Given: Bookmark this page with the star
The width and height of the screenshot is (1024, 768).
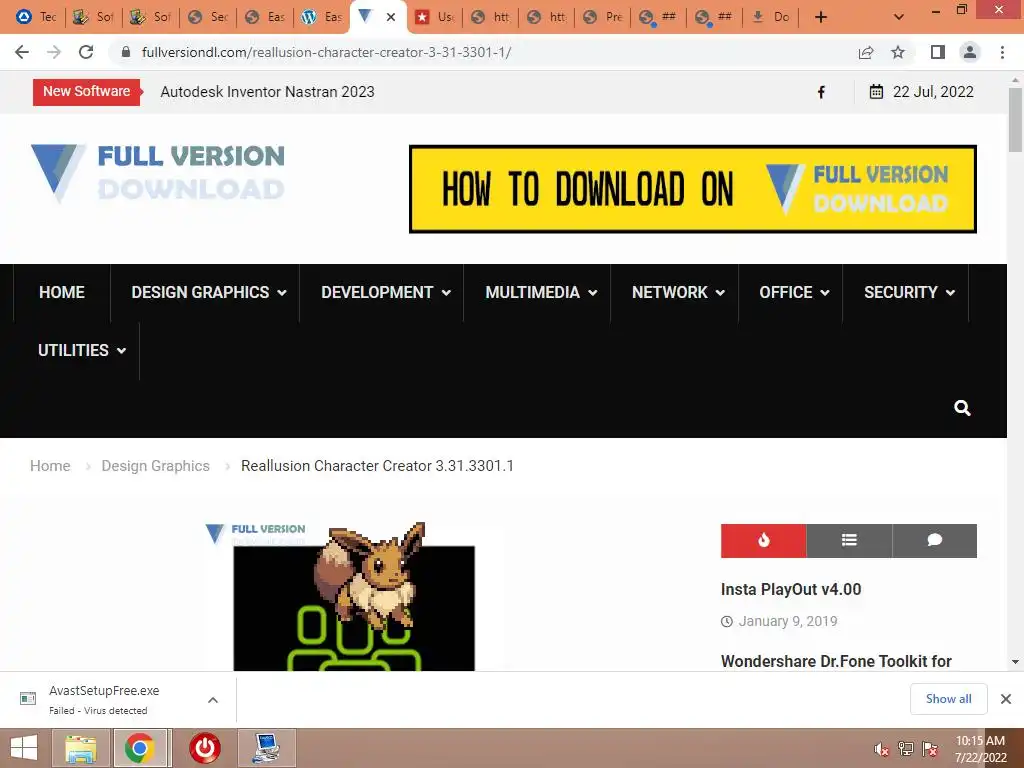Looking at the screenshot, I should [x=898, y=52].
